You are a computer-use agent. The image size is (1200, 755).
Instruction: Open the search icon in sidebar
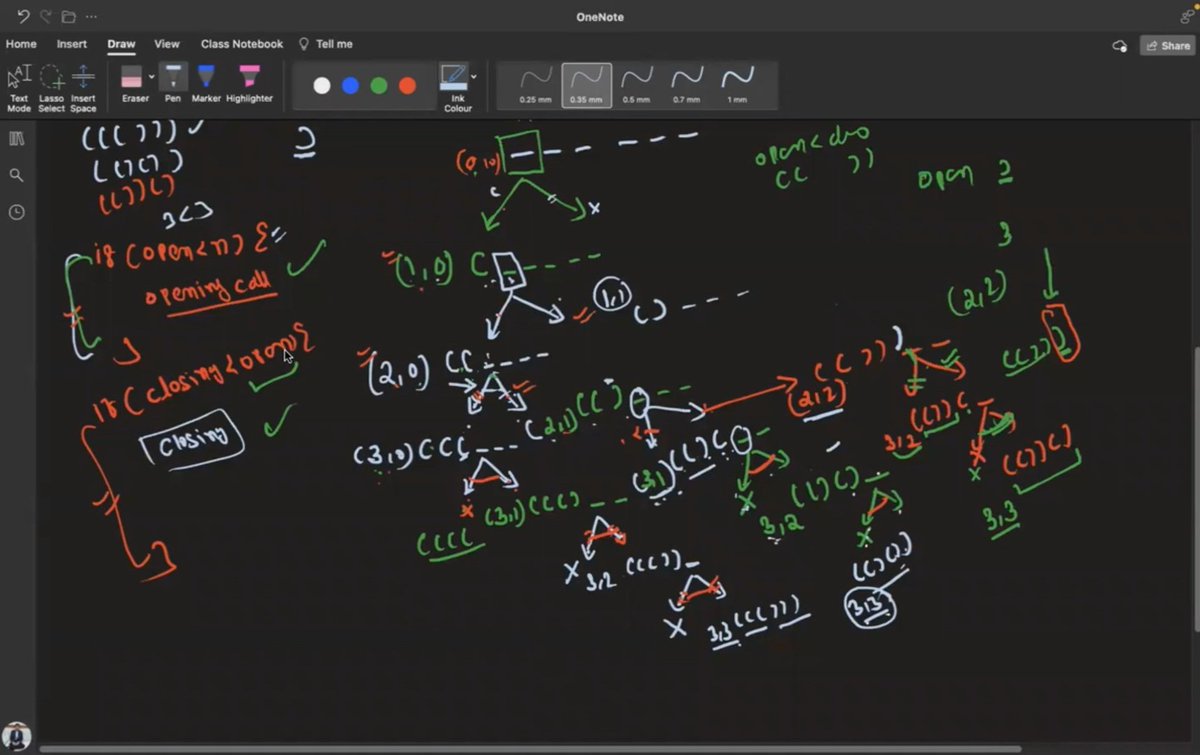(x=16, y=175)
